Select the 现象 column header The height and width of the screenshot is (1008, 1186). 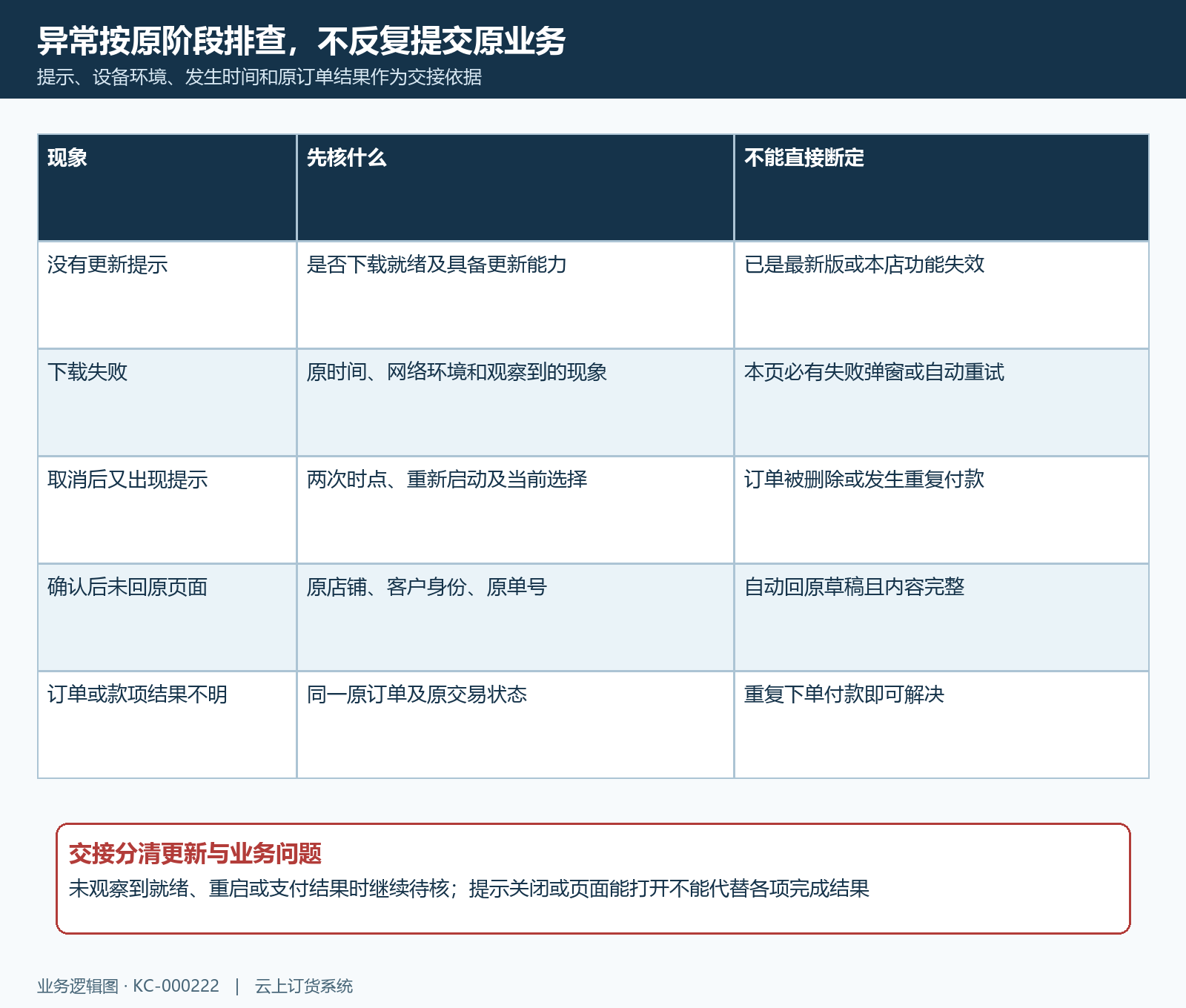point(167,188)
